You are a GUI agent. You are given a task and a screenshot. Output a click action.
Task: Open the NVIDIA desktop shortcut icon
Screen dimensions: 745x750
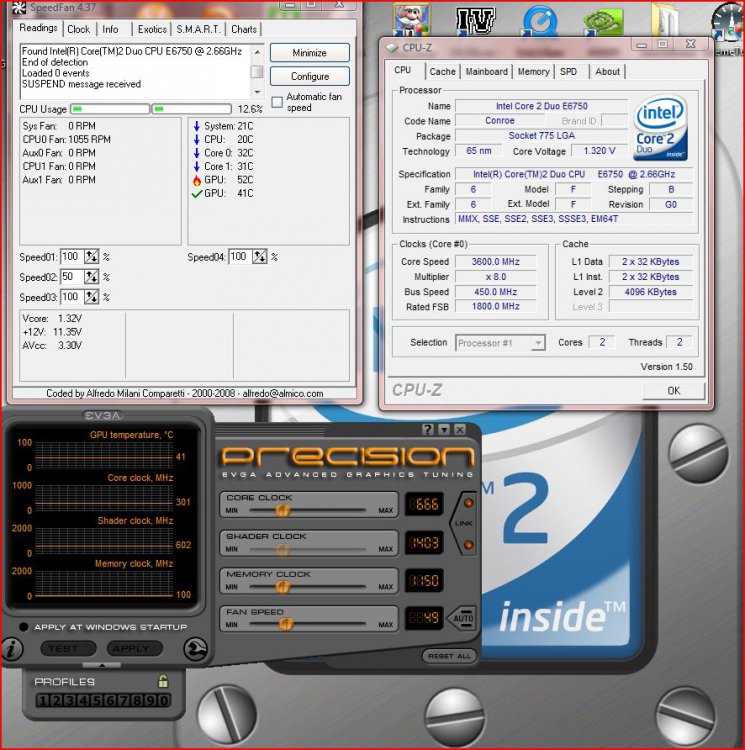click(x=604, y=20)
